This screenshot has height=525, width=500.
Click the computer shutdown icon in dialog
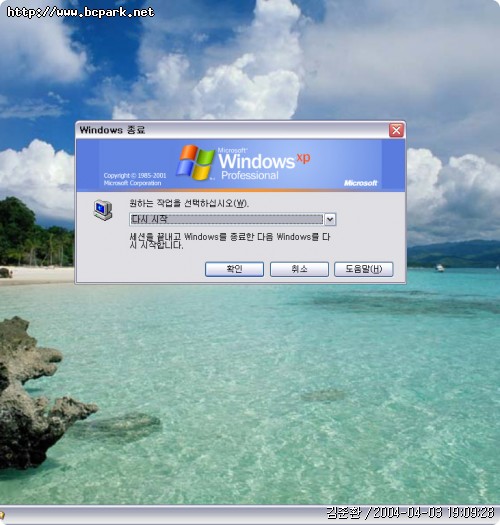coord(103,210)
